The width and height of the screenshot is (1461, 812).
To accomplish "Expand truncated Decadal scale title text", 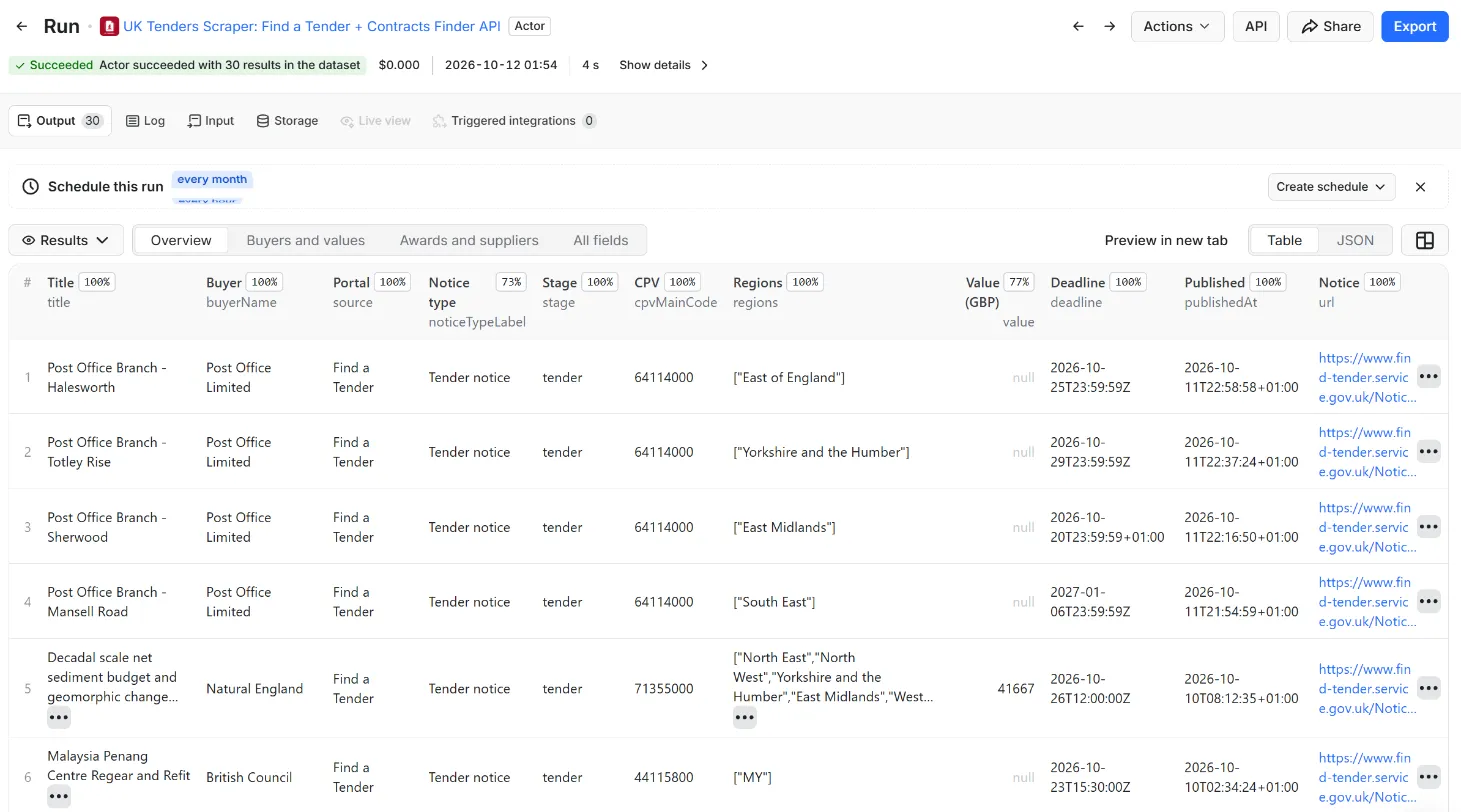I will point(59,718).
